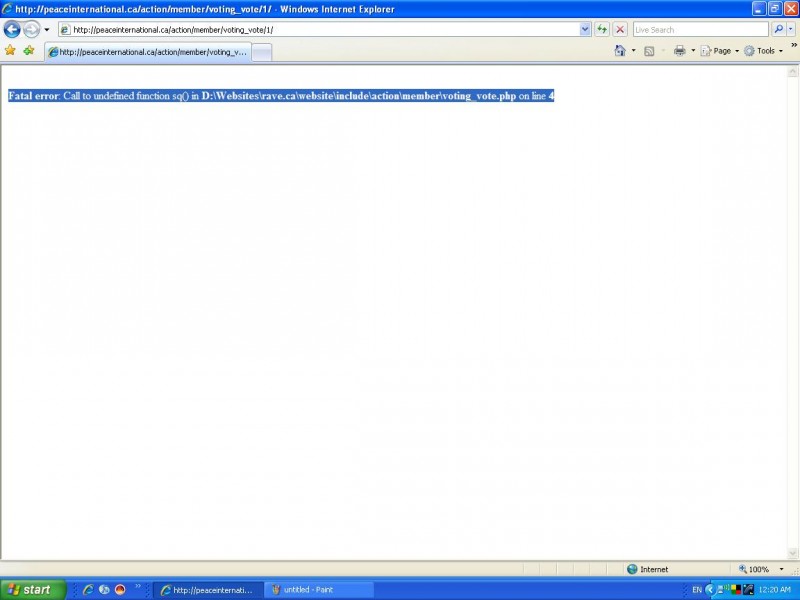Image resolution: width=800 pixels, height=600 pixels.
Task: Click the search magnifier button
Action: (778, 29)
